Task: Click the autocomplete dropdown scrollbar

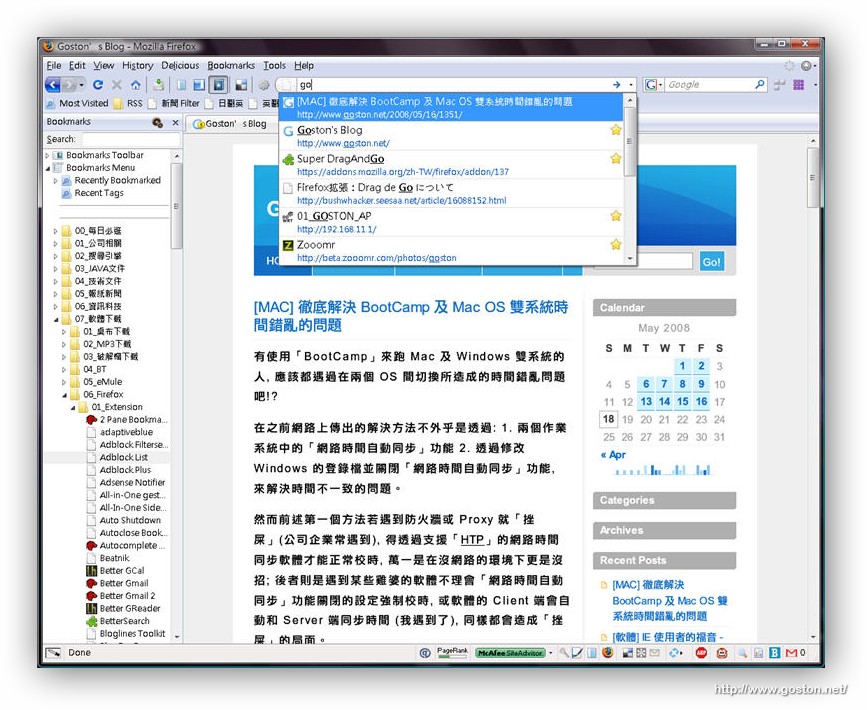Action: tap(629, 141)
